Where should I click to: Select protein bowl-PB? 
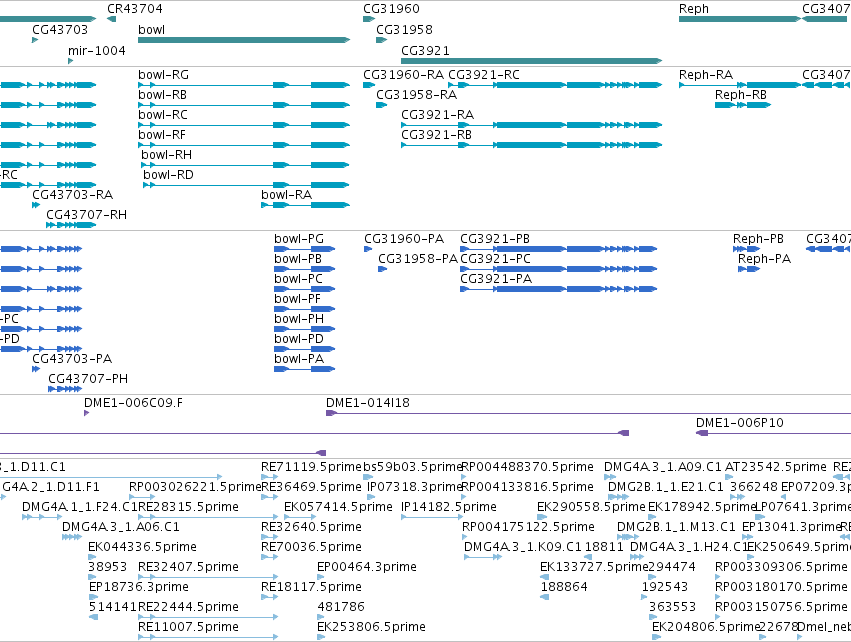tap(304, 269)
